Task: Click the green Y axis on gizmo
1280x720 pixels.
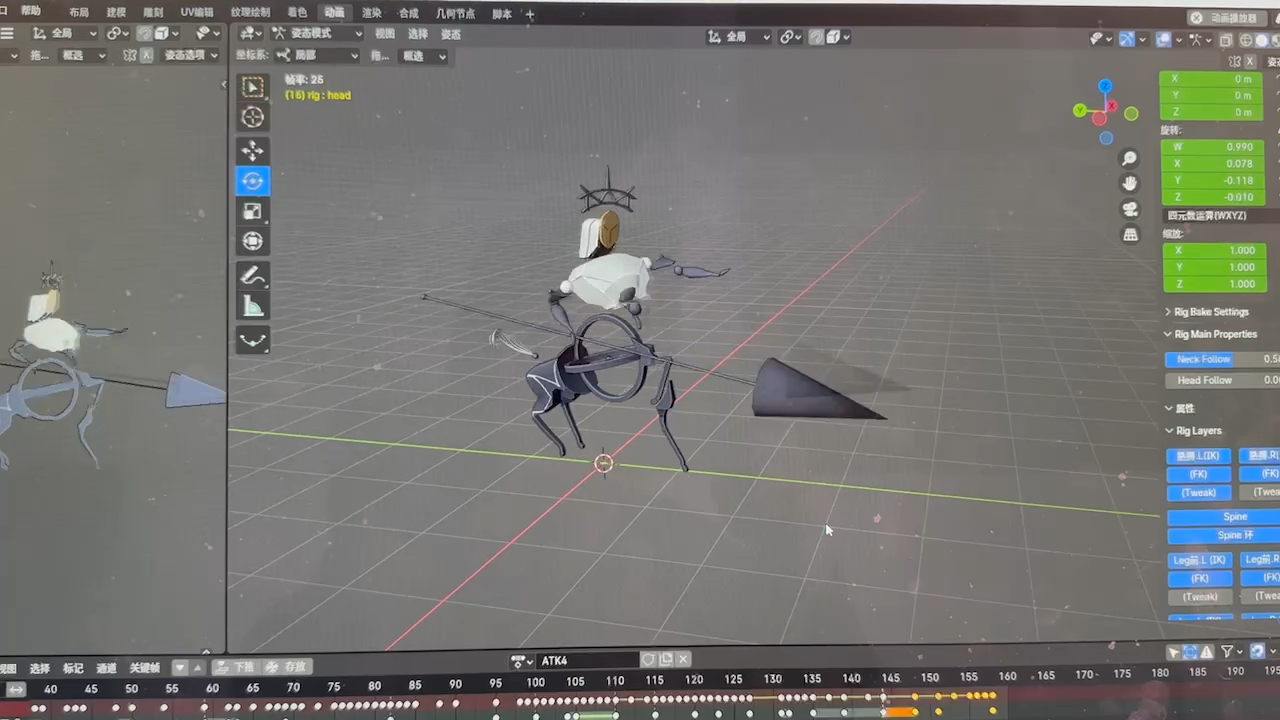Action: point(1080,110)
